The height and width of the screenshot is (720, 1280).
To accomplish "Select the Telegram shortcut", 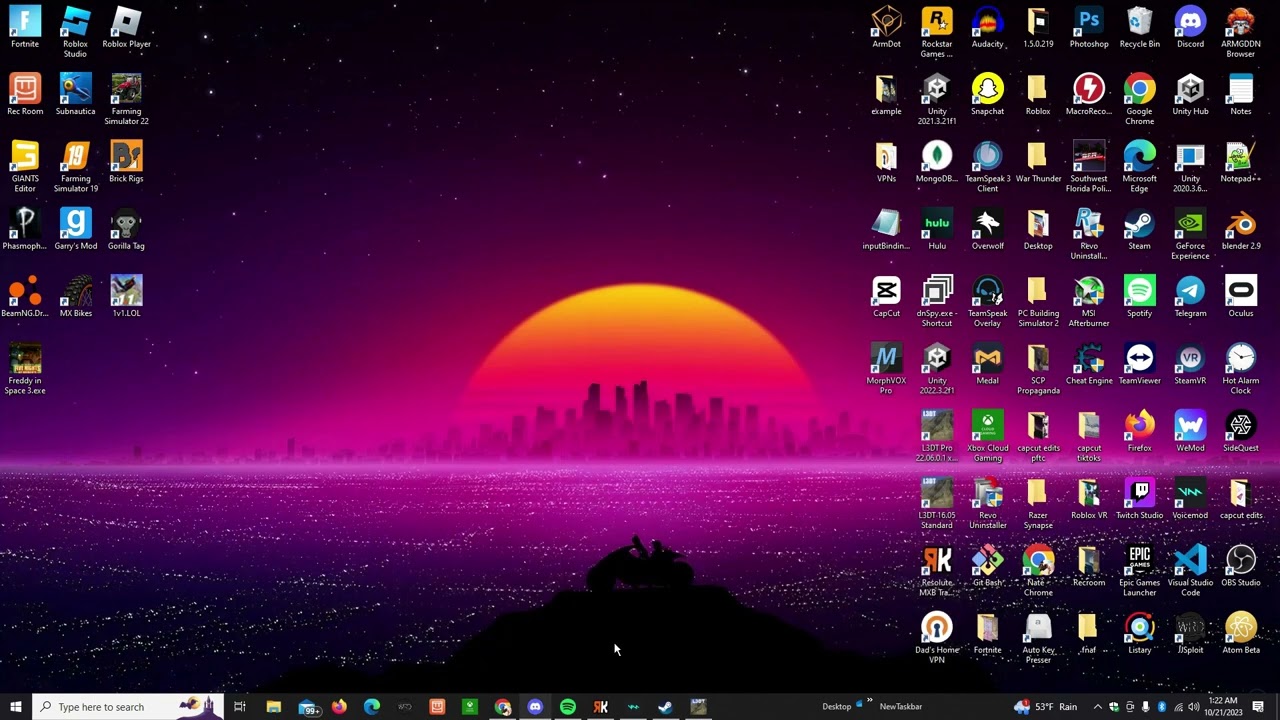I will pos(1190,297).
